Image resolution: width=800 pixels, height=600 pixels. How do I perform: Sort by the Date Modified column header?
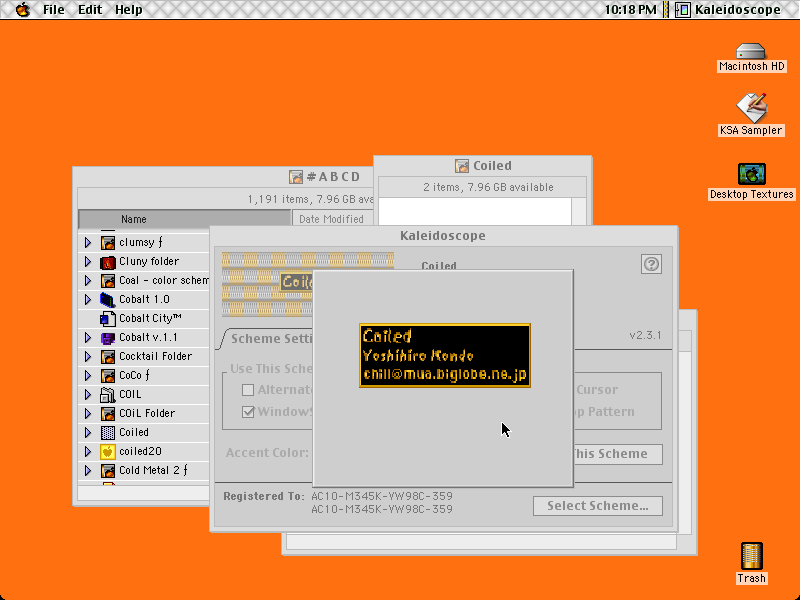coord(333,219)
